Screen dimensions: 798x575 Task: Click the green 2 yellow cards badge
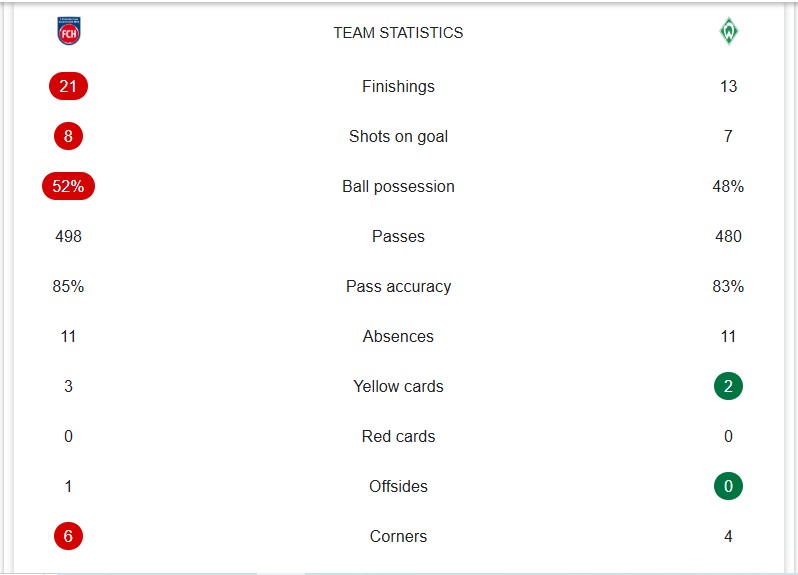point(728,386)
